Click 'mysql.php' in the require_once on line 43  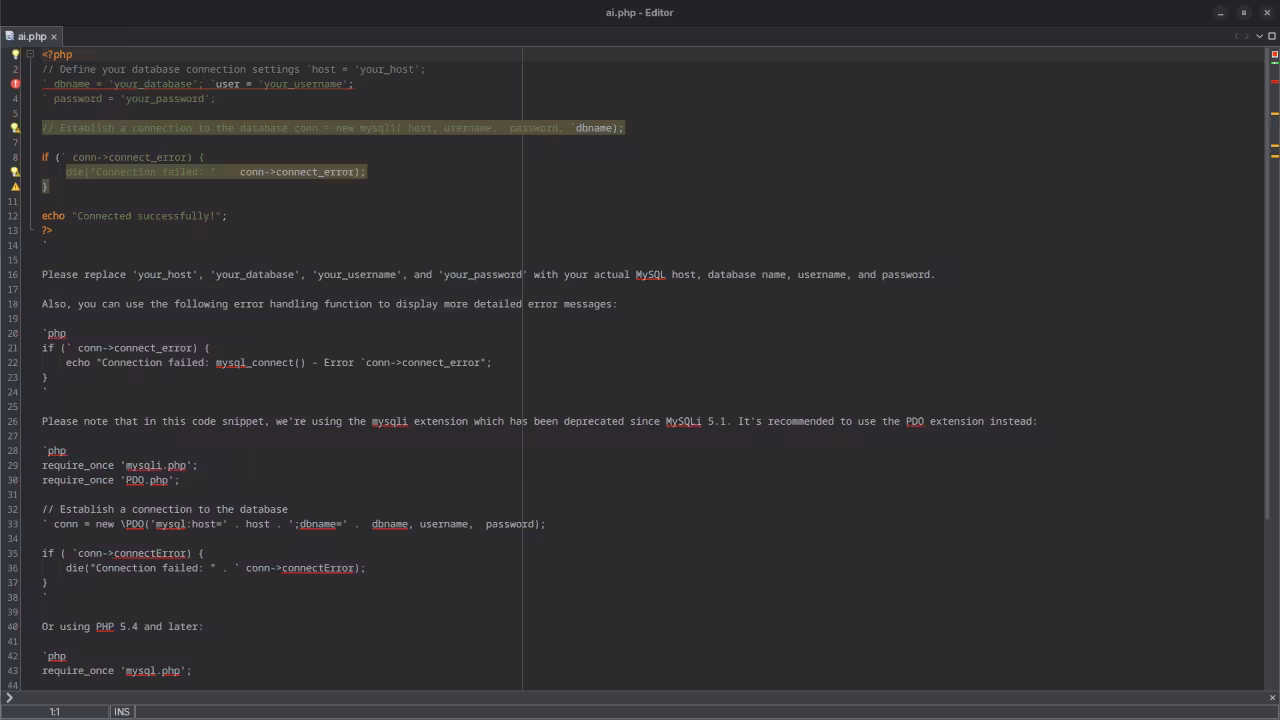(x=153, y=671)
